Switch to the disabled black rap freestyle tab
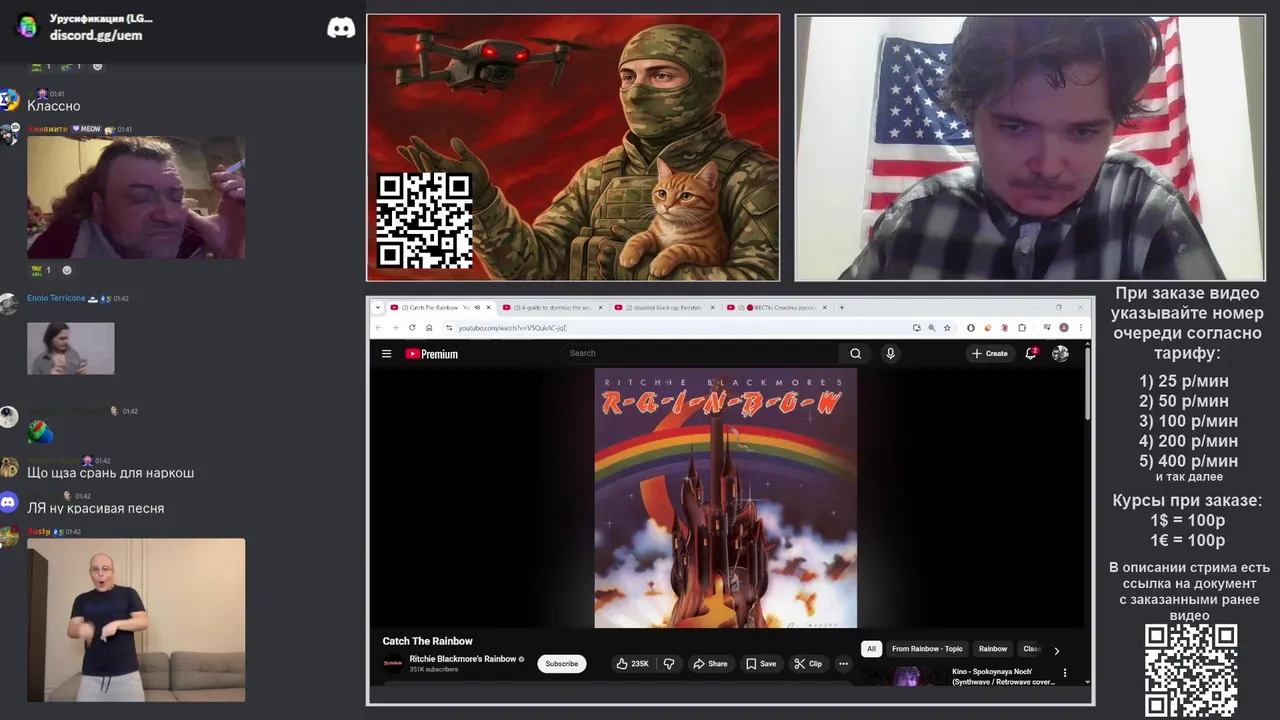Image resolution: width=1280 pixels, height=720 pixels. (664, 307)
